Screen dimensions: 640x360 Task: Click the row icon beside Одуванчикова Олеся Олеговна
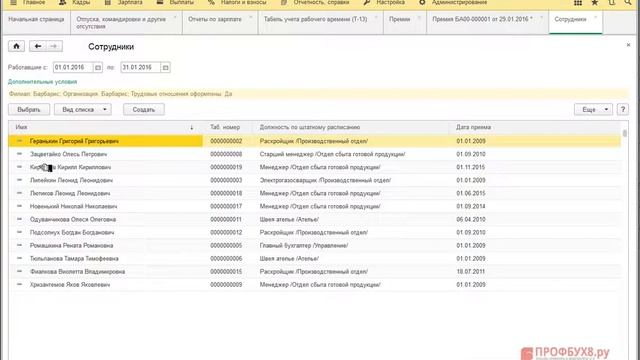[19, 219]
